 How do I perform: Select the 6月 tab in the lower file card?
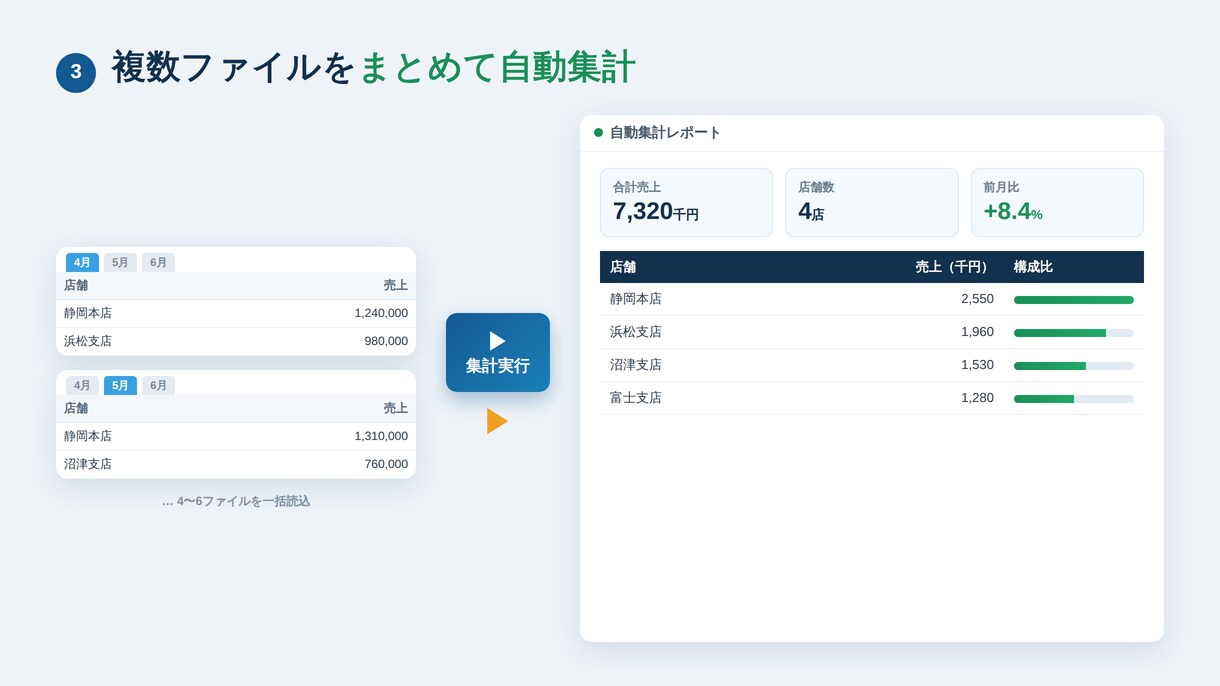tap(158, 385)
